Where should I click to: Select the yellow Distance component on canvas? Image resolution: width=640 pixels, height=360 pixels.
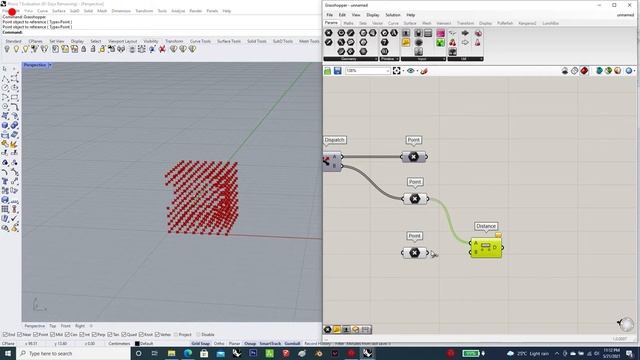click(x=486, y=247)
